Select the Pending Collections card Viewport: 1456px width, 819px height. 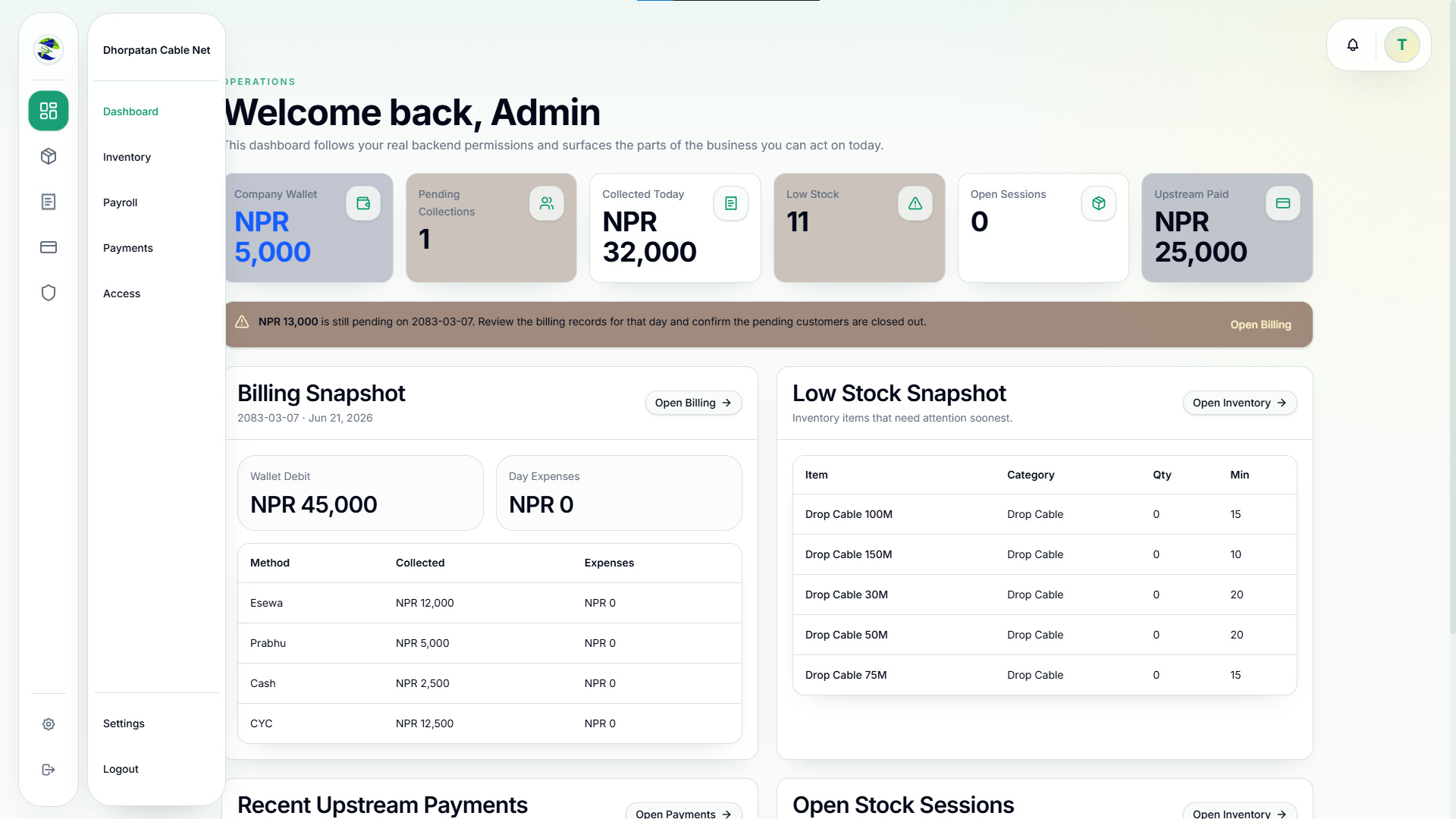(491, 227)
